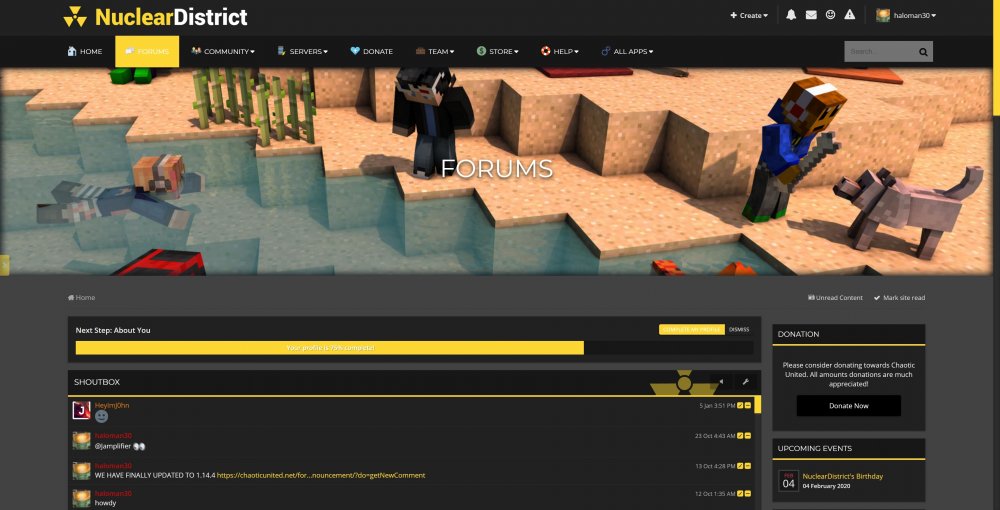Edit the 23 Oct 4:43 AM shout

tap(740, 436)
